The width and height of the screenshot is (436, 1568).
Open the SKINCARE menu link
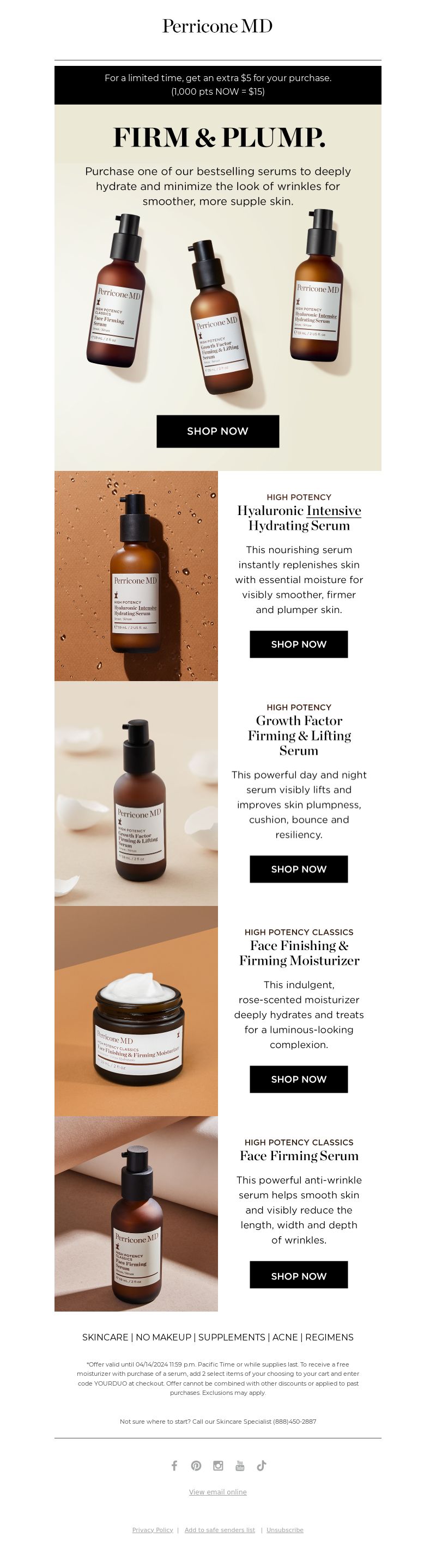pyautogui.click(x=105, y=1337)
